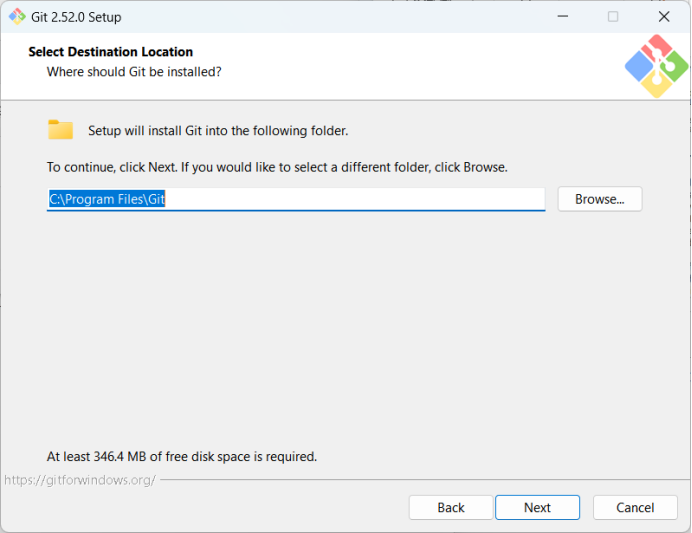Close the Git Setup window
The height and width of the screenshot is (533, 692).
[664, 17]
